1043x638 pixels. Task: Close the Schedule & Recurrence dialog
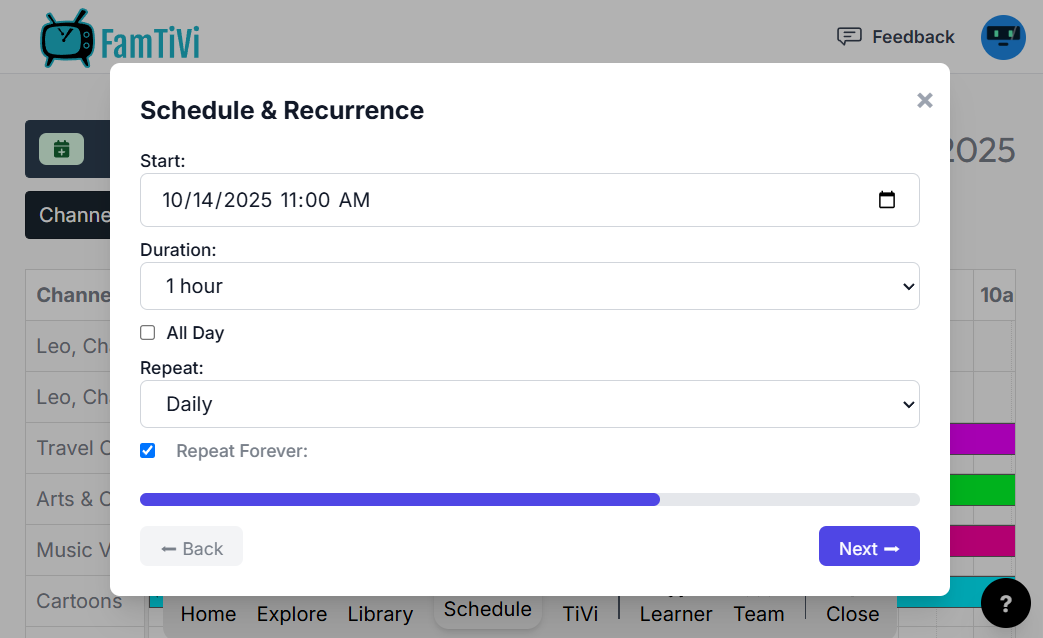click(x=925, y=100)
